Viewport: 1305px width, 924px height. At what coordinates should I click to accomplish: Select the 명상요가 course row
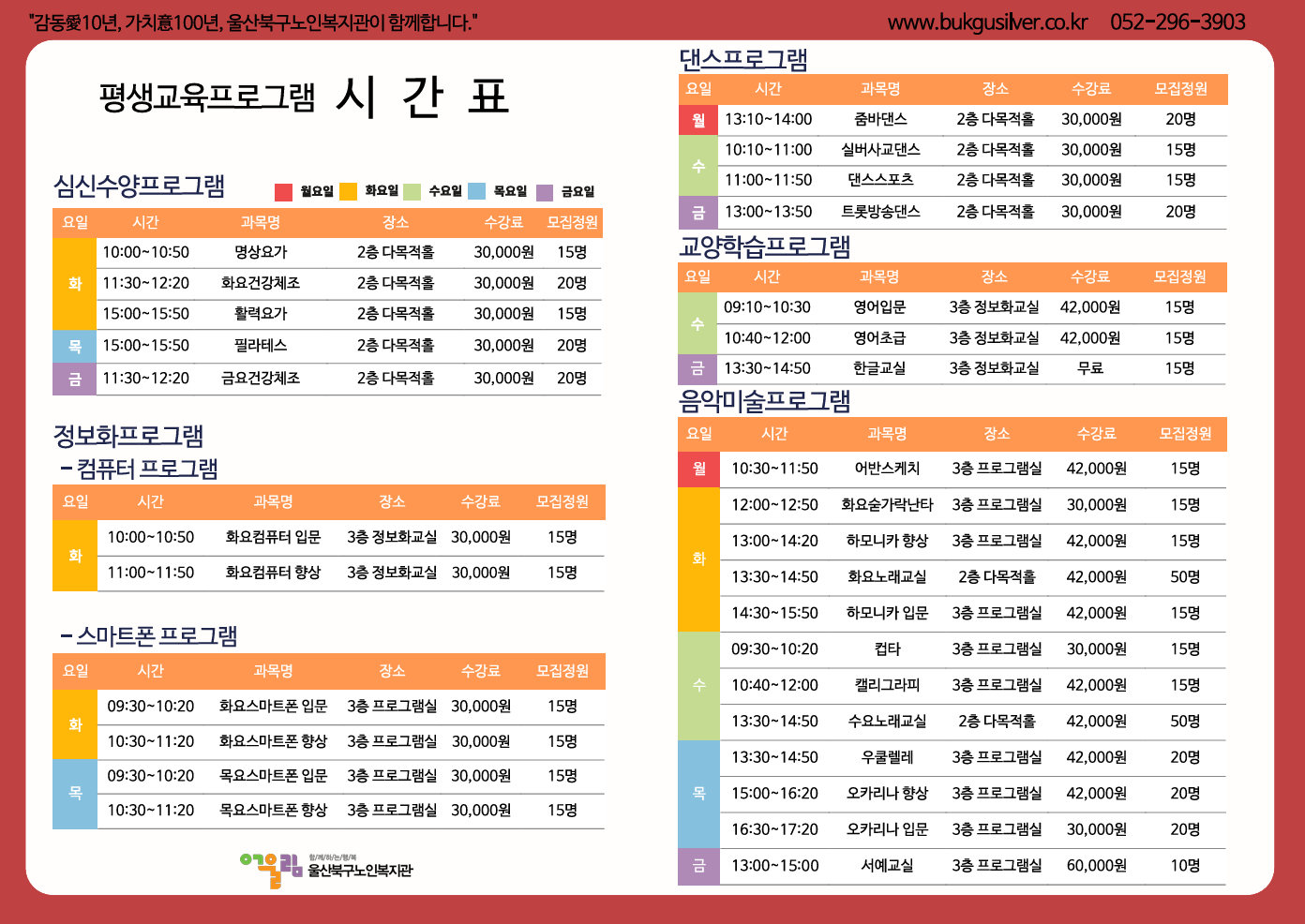point(349,252)
